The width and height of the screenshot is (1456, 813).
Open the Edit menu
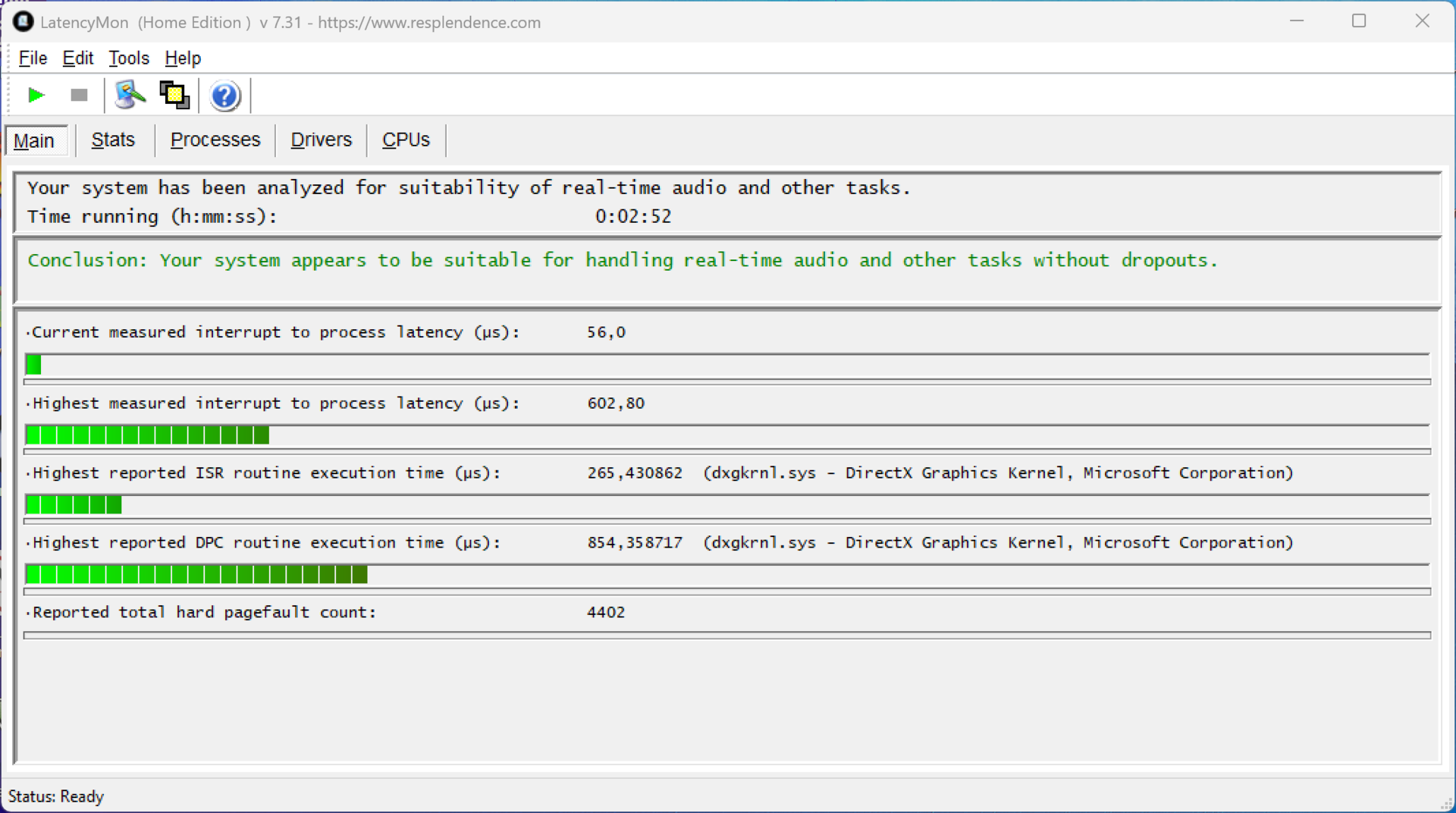click(x=77, y=58)
